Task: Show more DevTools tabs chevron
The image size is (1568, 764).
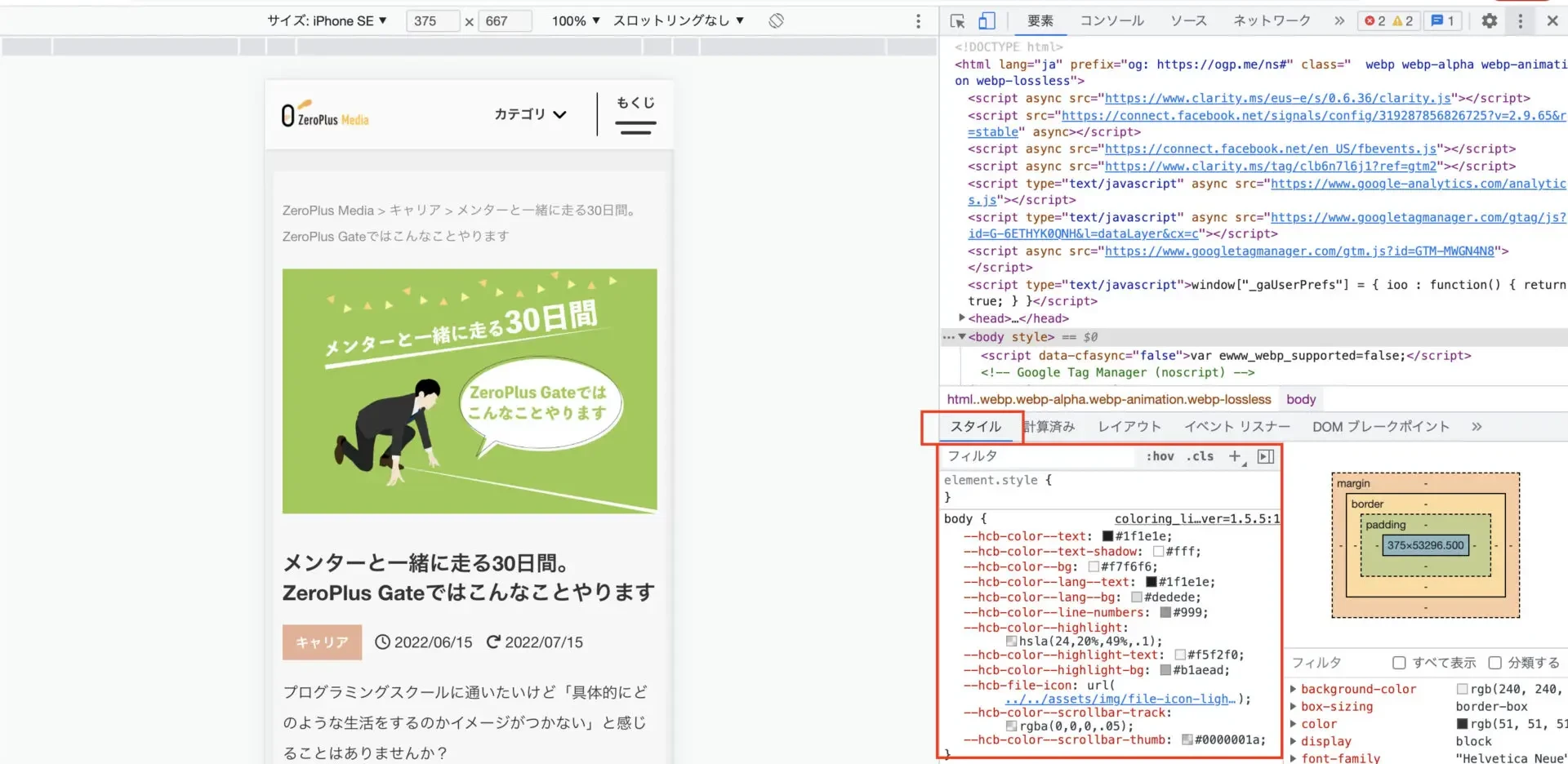Action: (1339, 21)
